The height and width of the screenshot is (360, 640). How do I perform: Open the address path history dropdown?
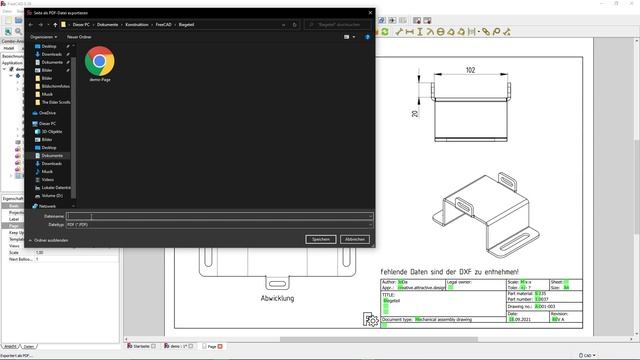pos(283,25)
